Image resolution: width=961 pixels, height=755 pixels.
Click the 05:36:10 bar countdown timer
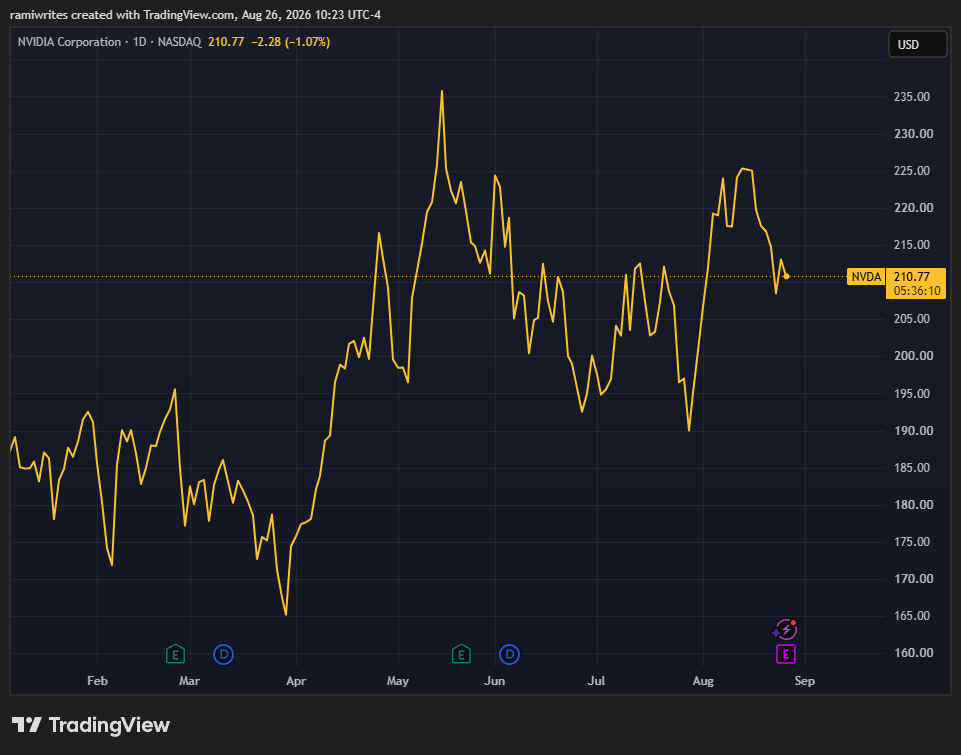(x=916, y=291)
